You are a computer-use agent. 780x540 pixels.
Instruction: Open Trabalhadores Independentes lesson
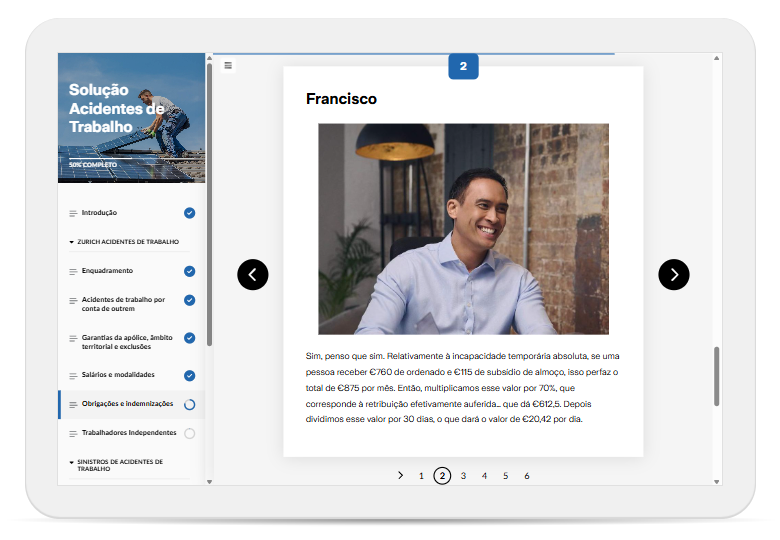(129, 433)
